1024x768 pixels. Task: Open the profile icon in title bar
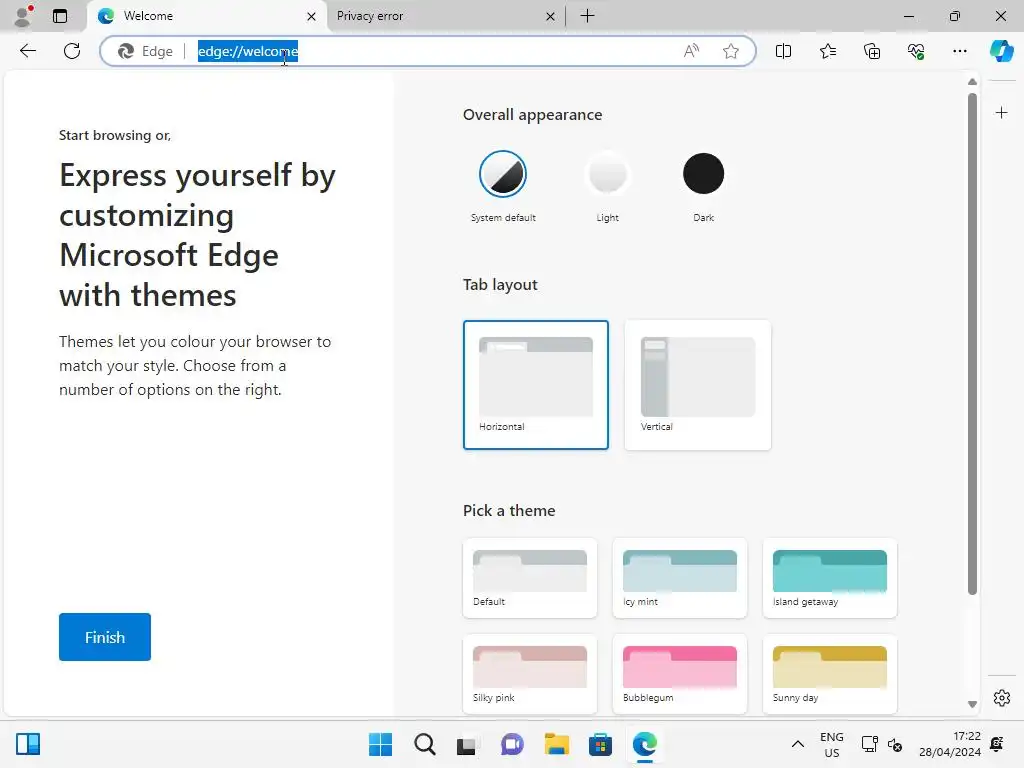(x=24, y=16)
